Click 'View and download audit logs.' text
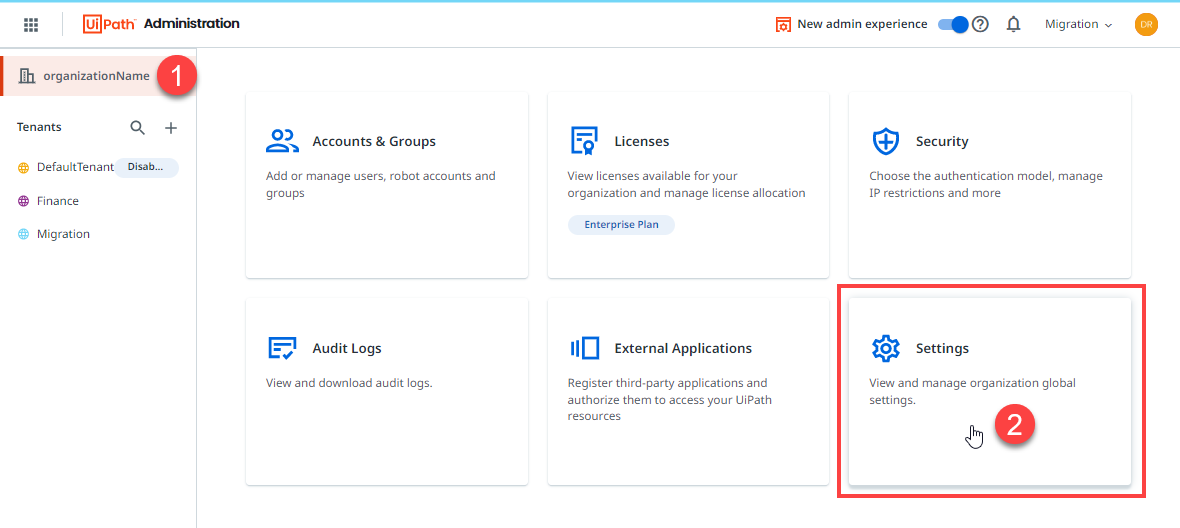1180x528 pixels. (x=349, y=383)
